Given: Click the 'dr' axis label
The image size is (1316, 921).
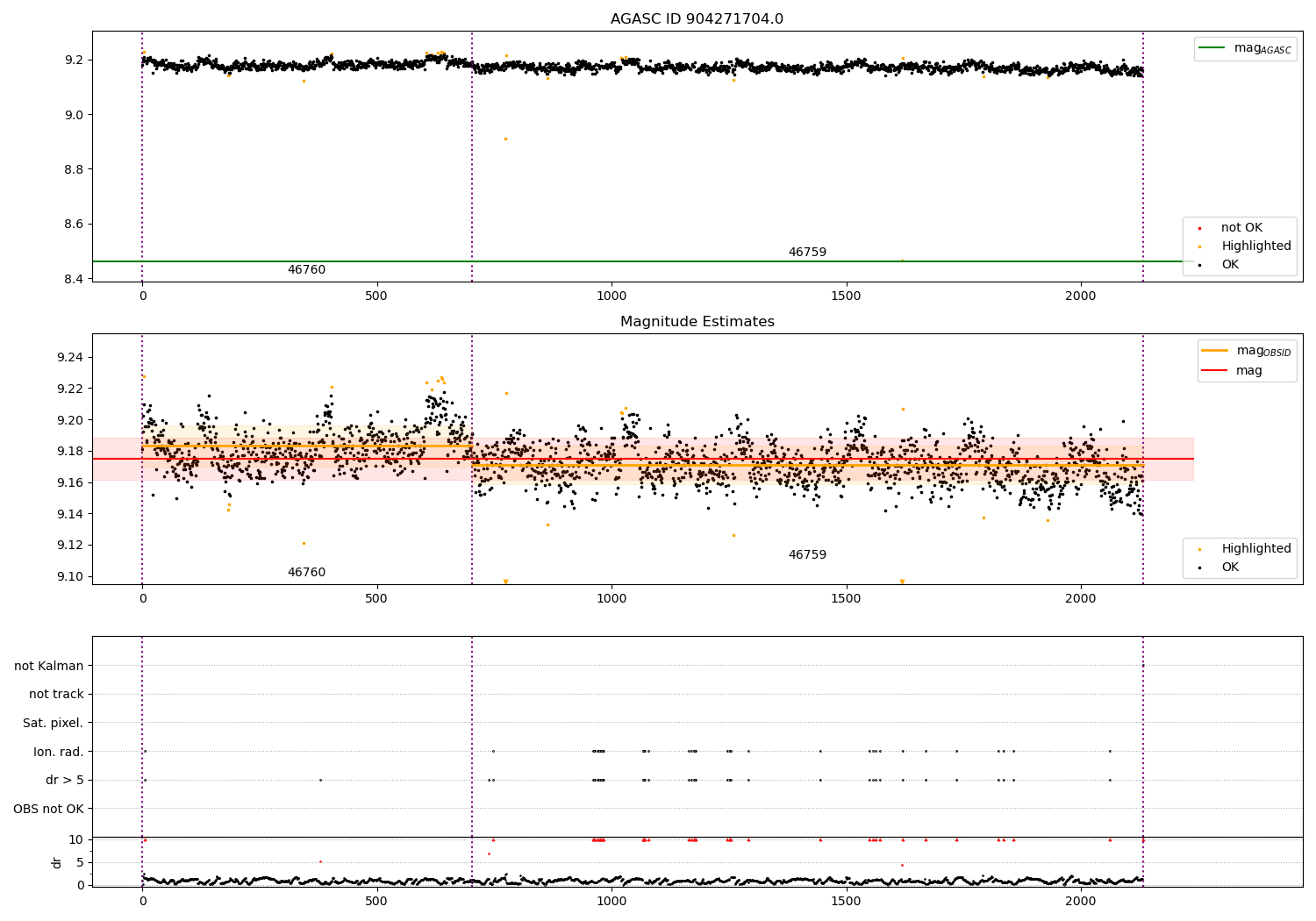Looking at the screenshot, I should [x=57, y=862].
